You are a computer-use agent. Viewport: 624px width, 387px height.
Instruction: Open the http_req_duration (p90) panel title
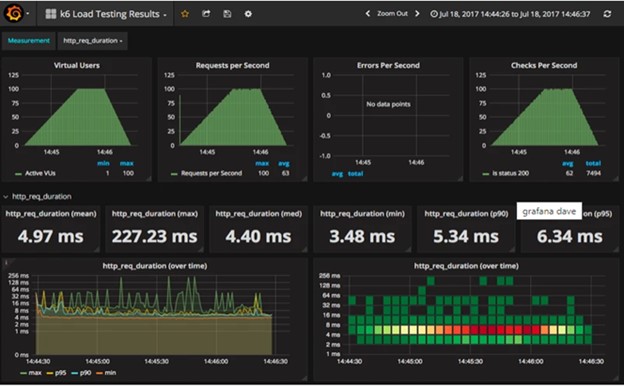pyautogui.click(x=466, y=214)
